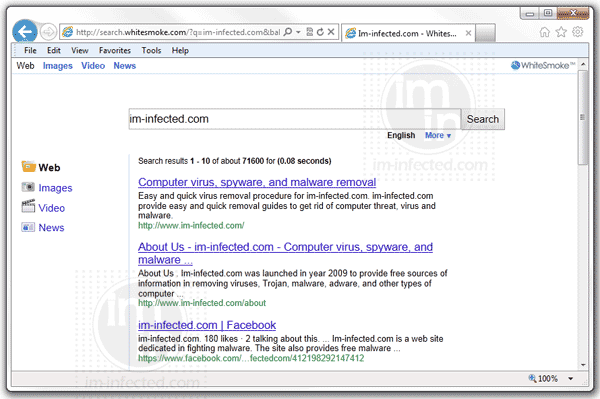This screenshot has height=399, width=600.
Task: Click the address bar URL
Action: point(178,32)
